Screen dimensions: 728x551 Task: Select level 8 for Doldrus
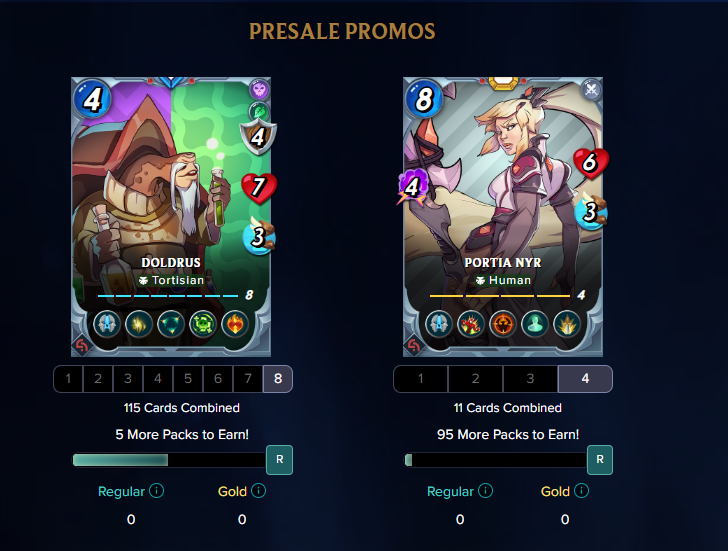278,379
